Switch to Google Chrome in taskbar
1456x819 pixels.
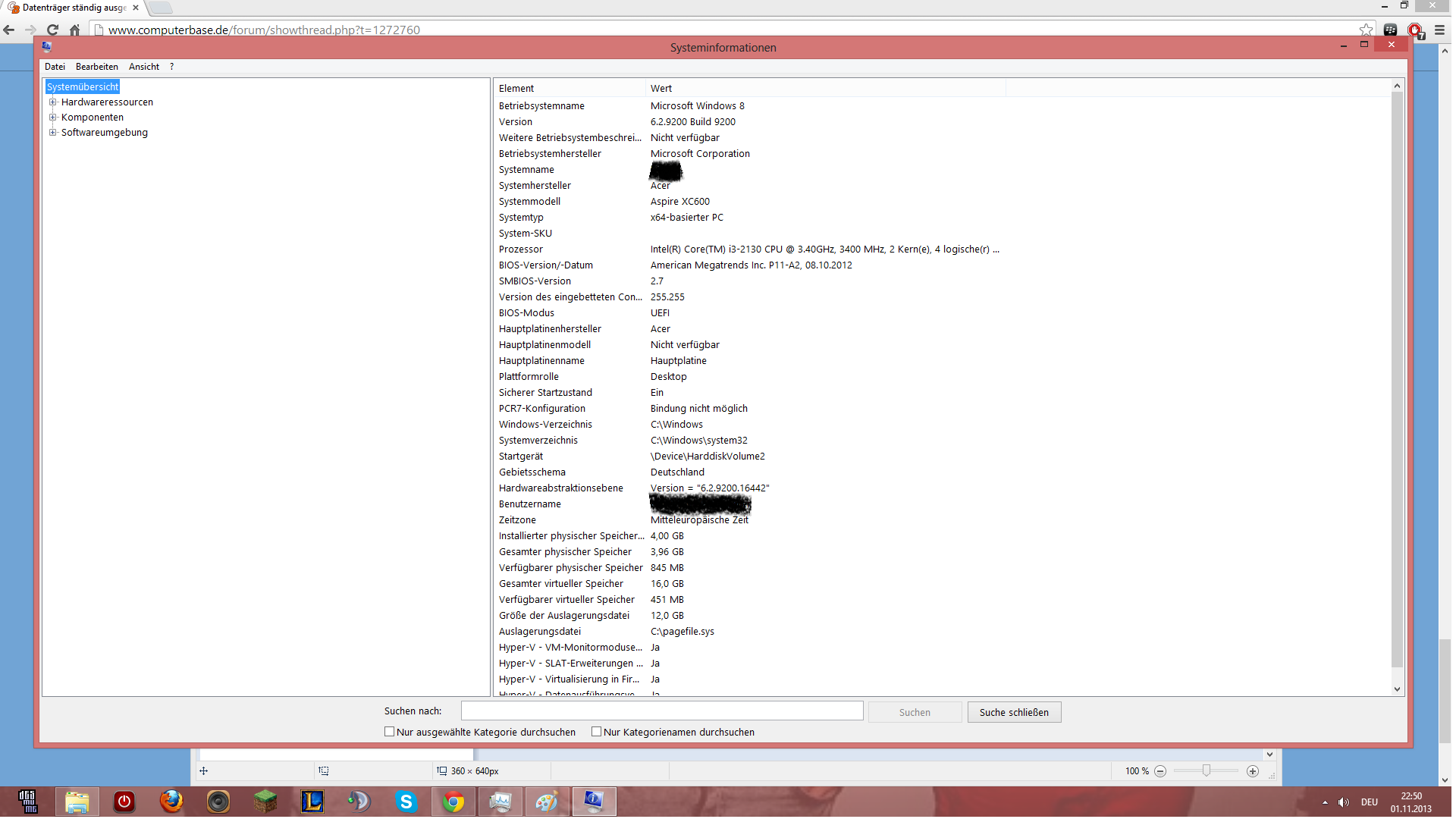tap(453, 802)
